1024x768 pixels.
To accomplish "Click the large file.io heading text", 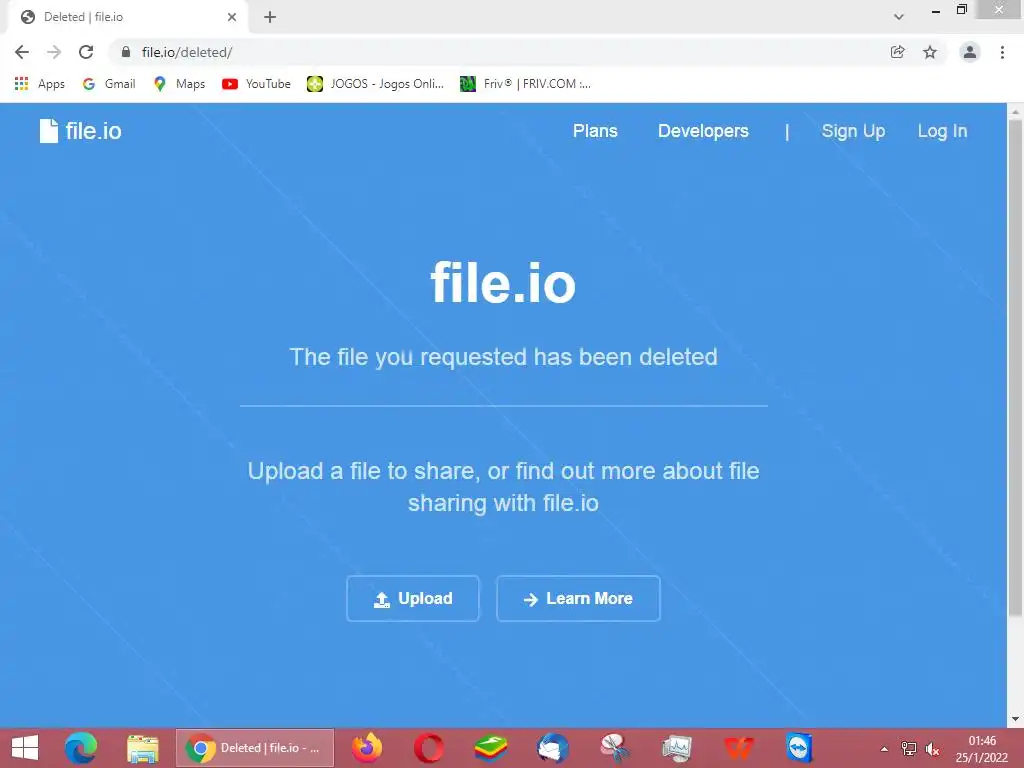I will (503, 283).
